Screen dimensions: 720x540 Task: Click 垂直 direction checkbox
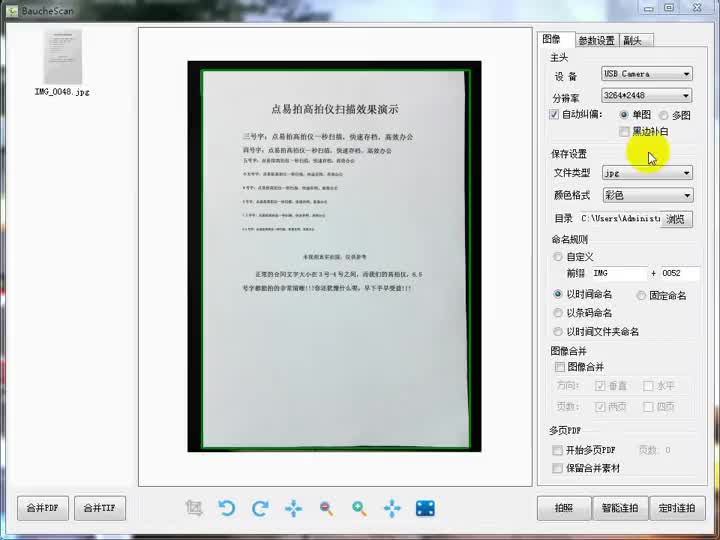(x=600, y=386)
